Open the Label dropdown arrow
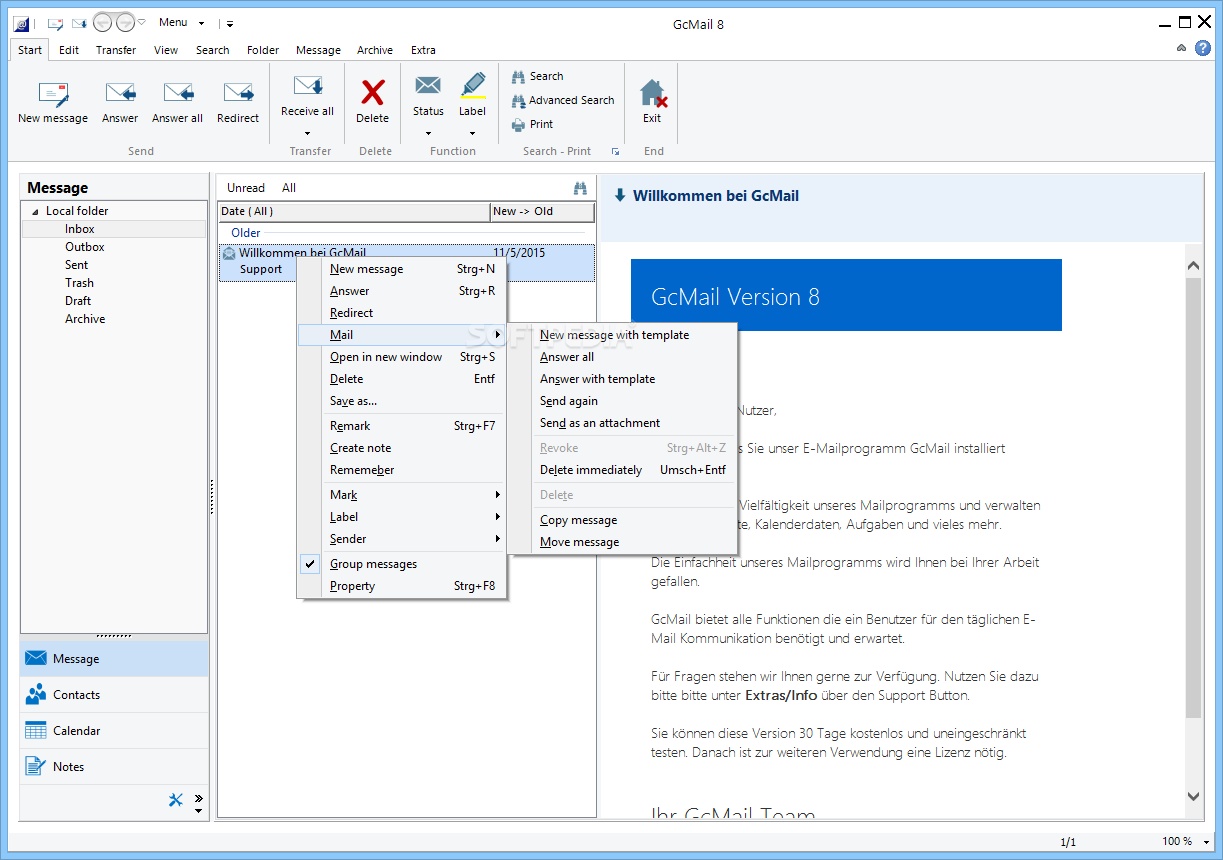The image size is (1223, 860). tap(473, 133)
